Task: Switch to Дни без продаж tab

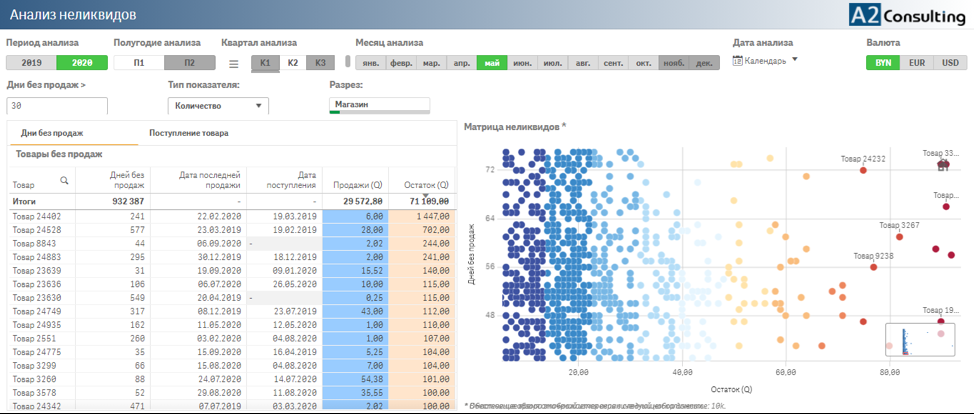Action: pyautogui.click(x=52, y=133)
